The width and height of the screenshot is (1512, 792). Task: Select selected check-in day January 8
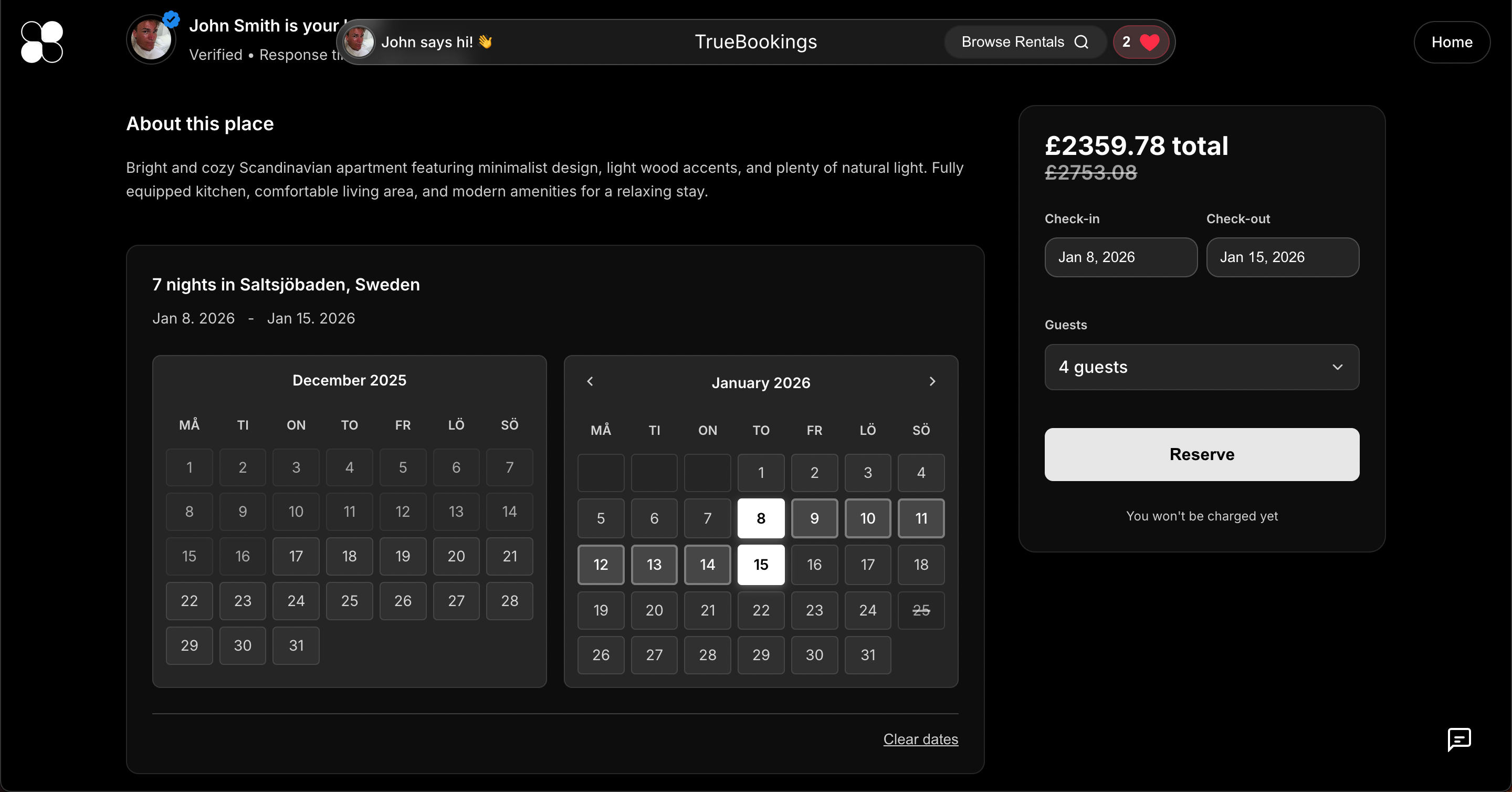click(x=760, y=518)
